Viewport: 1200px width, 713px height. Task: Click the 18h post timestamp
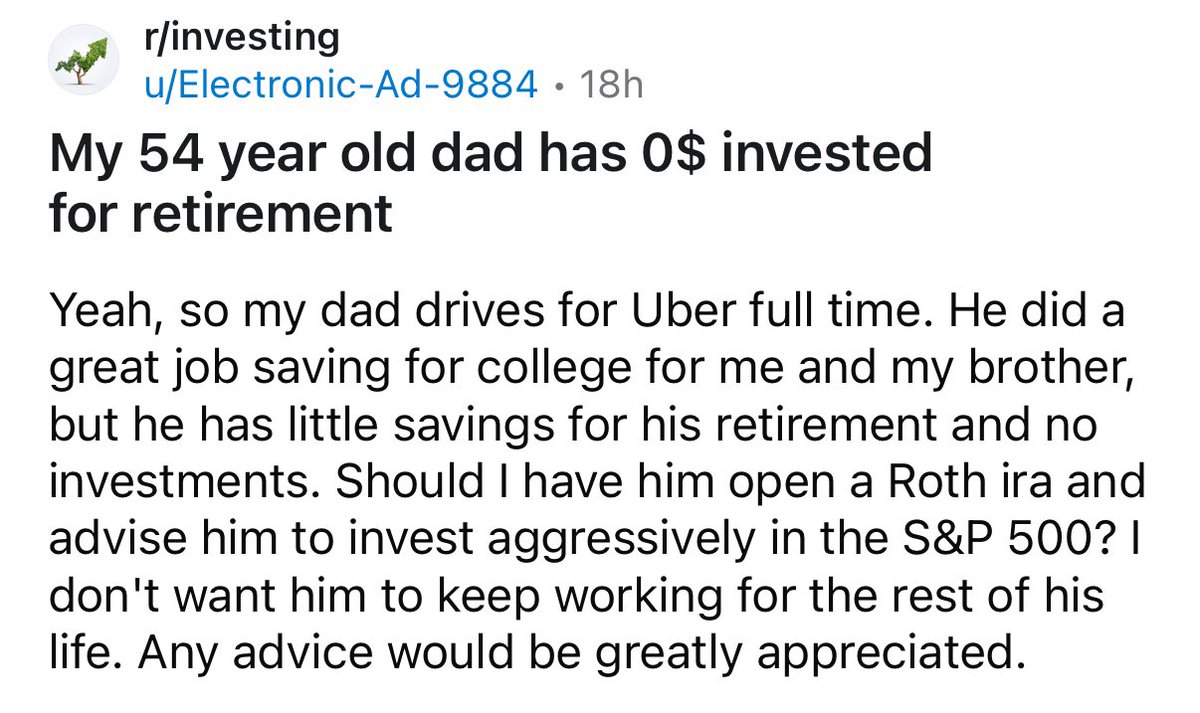coord(611,84)
